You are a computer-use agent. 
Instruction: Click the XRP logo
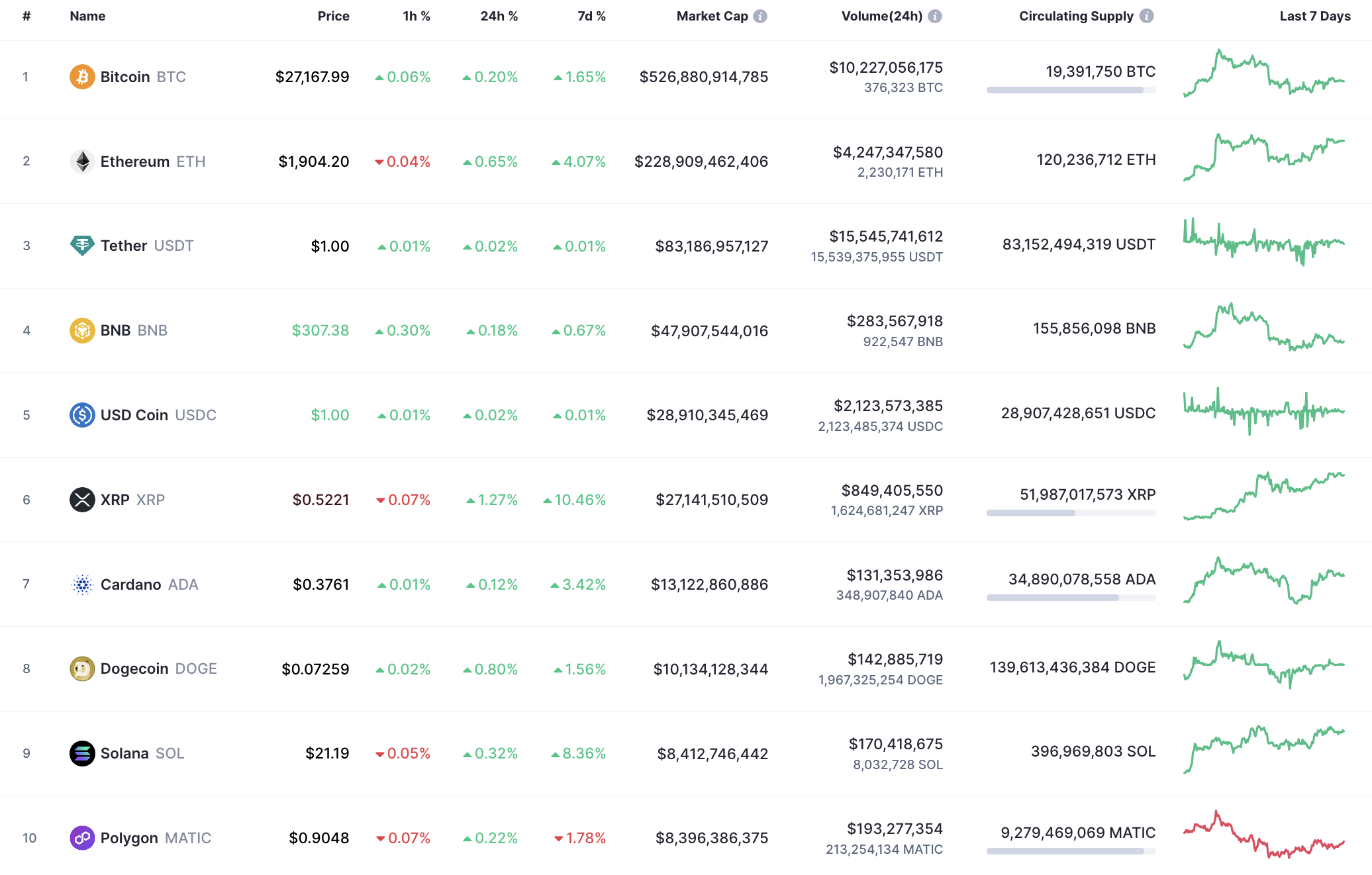pos(82,500)
